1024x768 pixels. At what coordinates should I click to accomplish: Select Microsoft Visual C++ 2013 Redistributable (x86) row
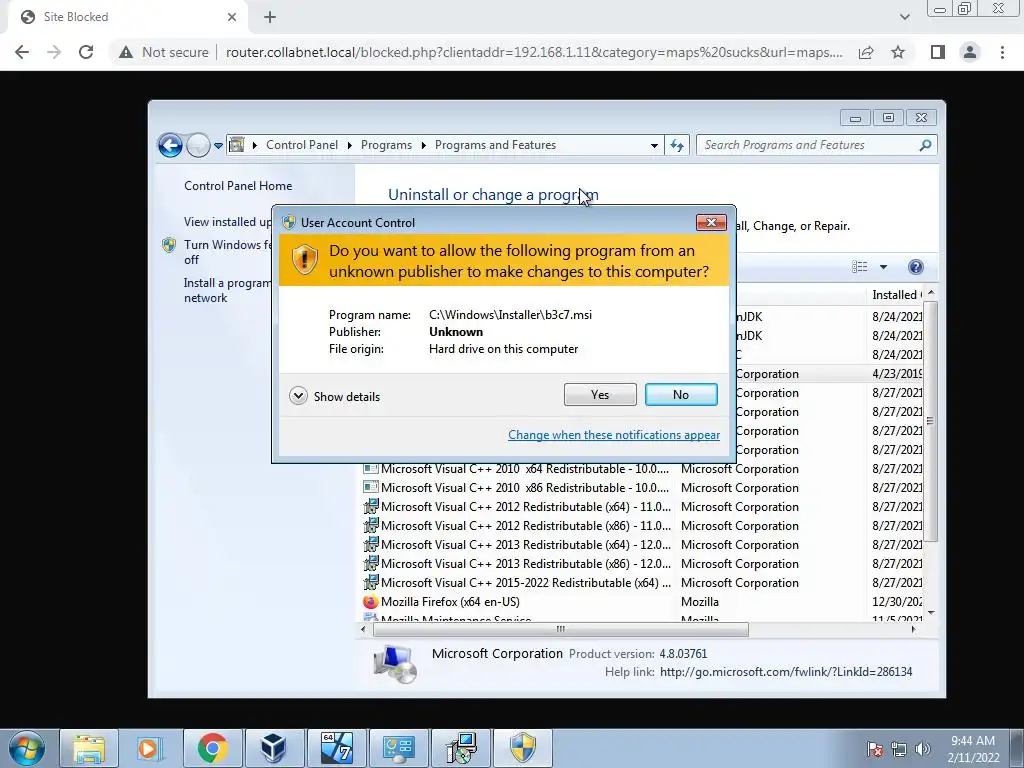pos(643,564)
